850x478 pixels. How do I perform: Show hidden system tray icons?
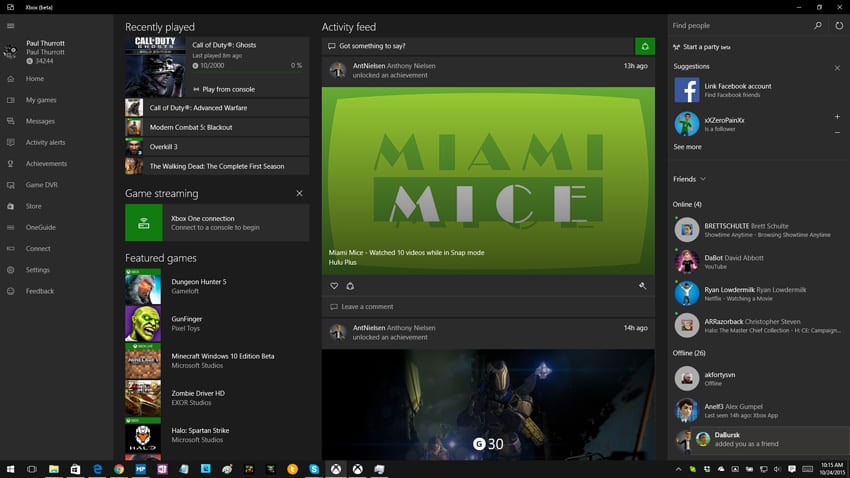(x=678, y=469)
